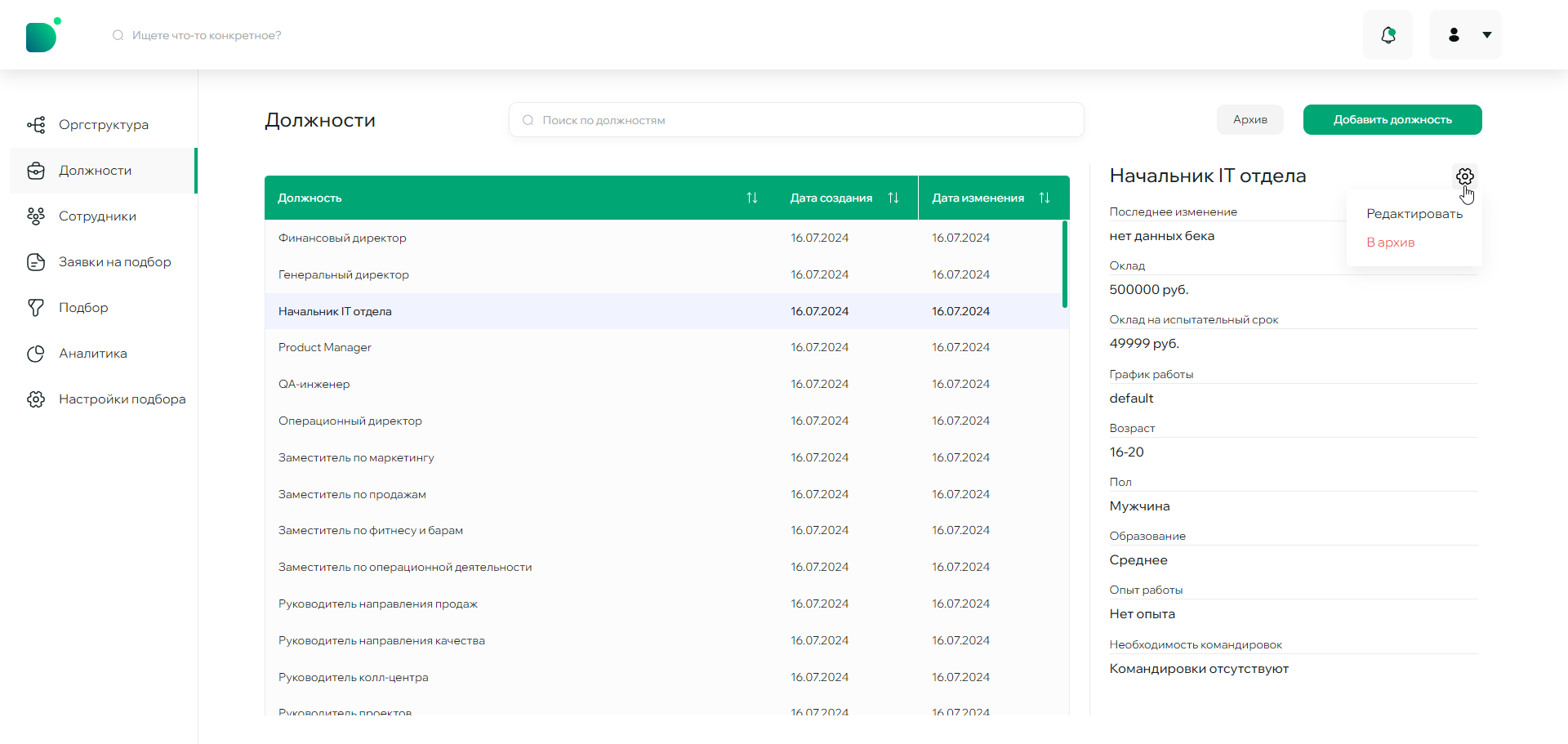This screenshot has height=744, width=1568.
Task: Open Настройки подбора section
Action: (x=104, y=399)
